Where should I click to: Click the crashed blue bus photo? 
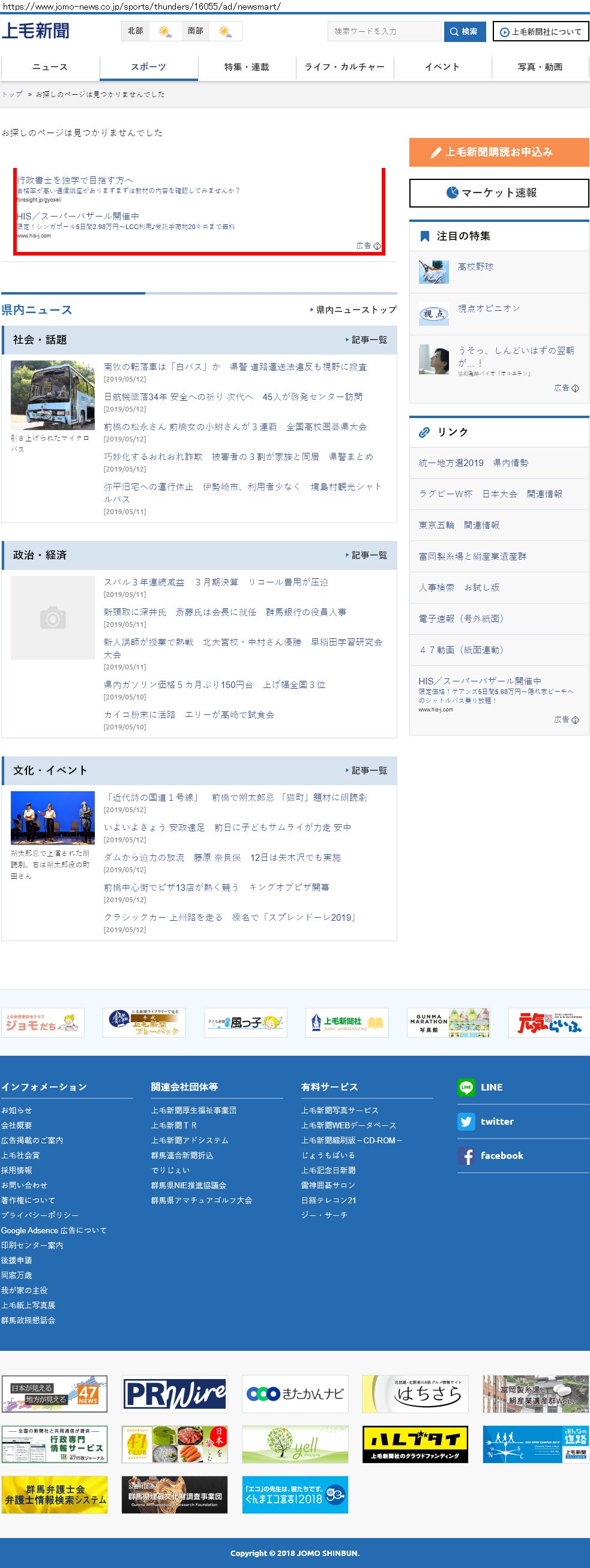point(53,395)
